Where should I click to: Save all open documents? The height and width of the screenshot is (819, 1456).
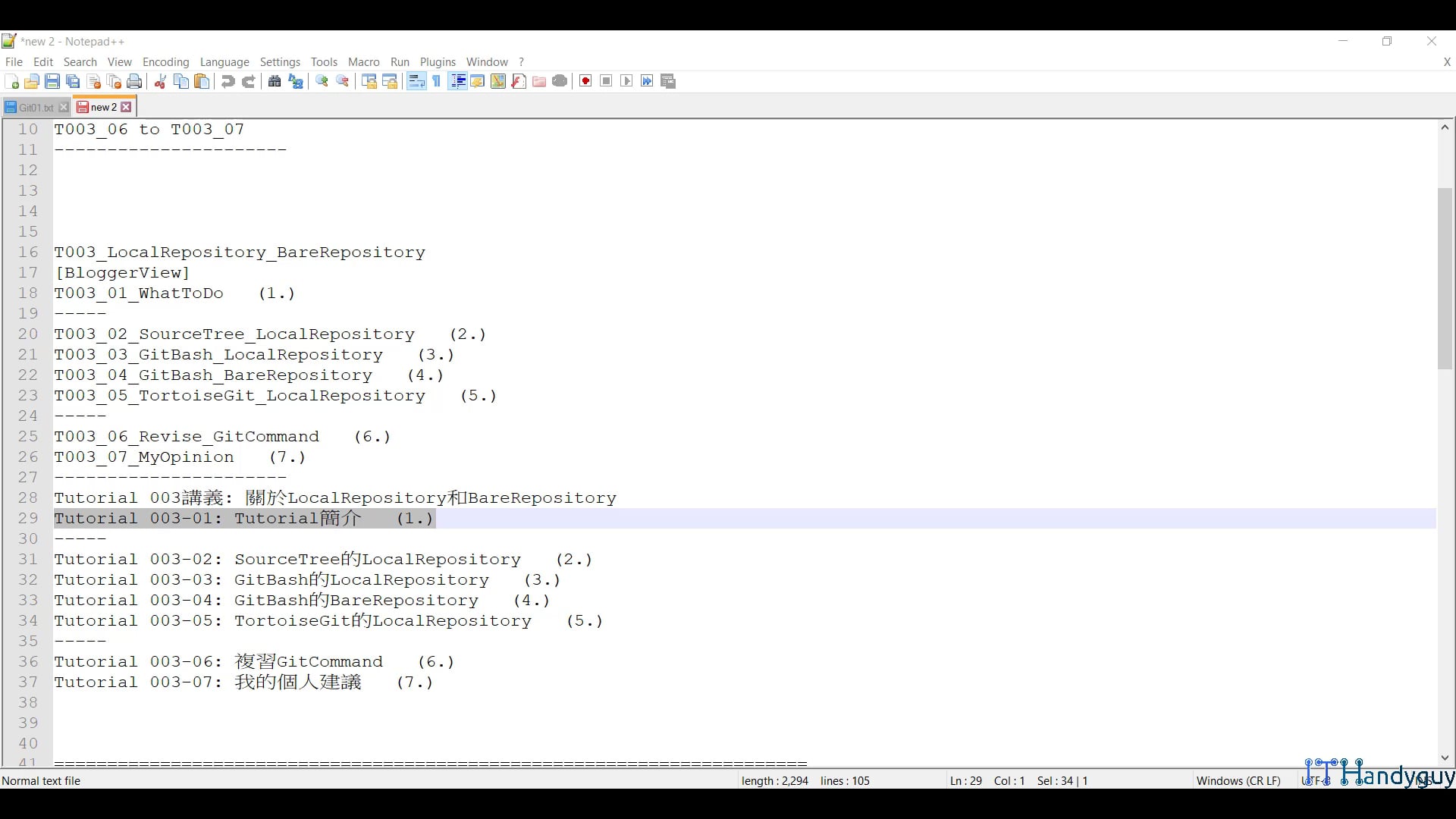72,81
